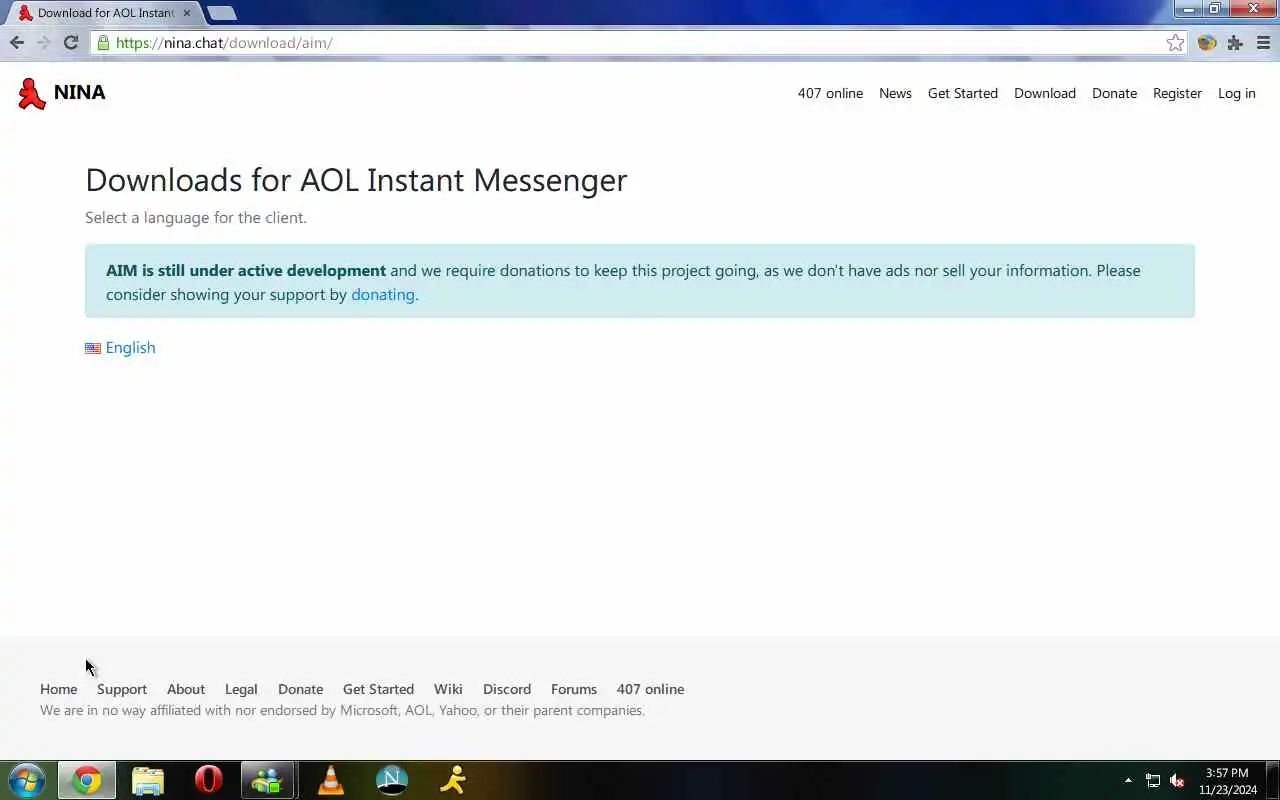Click the Downloads for AOL Instant Messenger heading
This screenshot has height=800, width=1280.
[356, 180]
